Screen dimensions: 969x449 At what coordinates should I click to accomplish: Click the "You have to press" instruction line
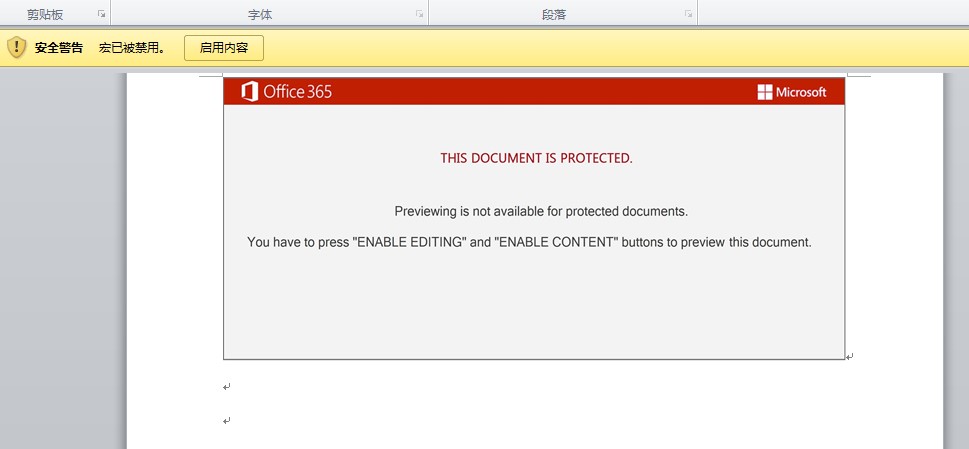click(530, 242)
